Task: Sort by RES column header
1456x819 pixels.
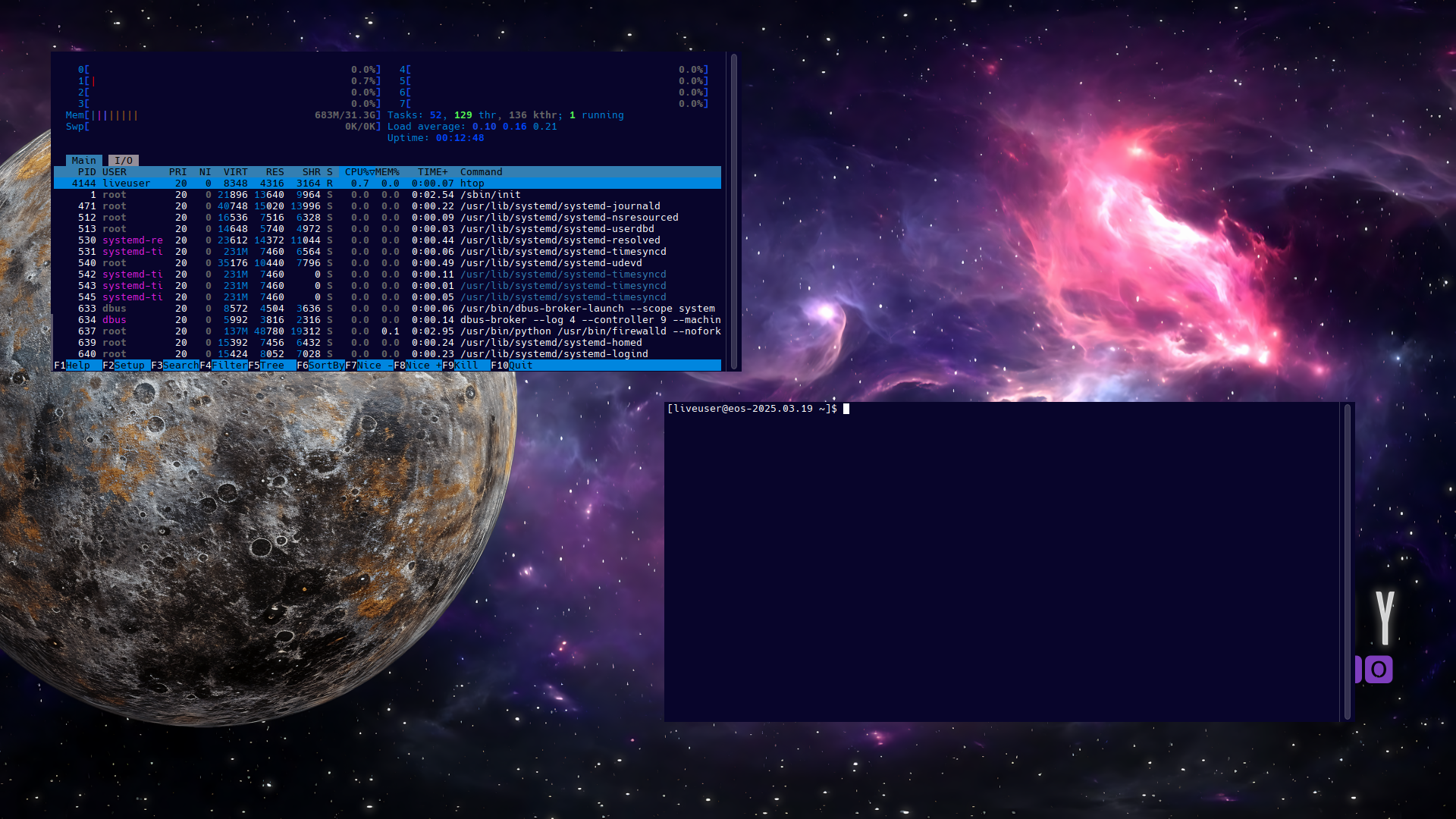Action: (275, 172)
